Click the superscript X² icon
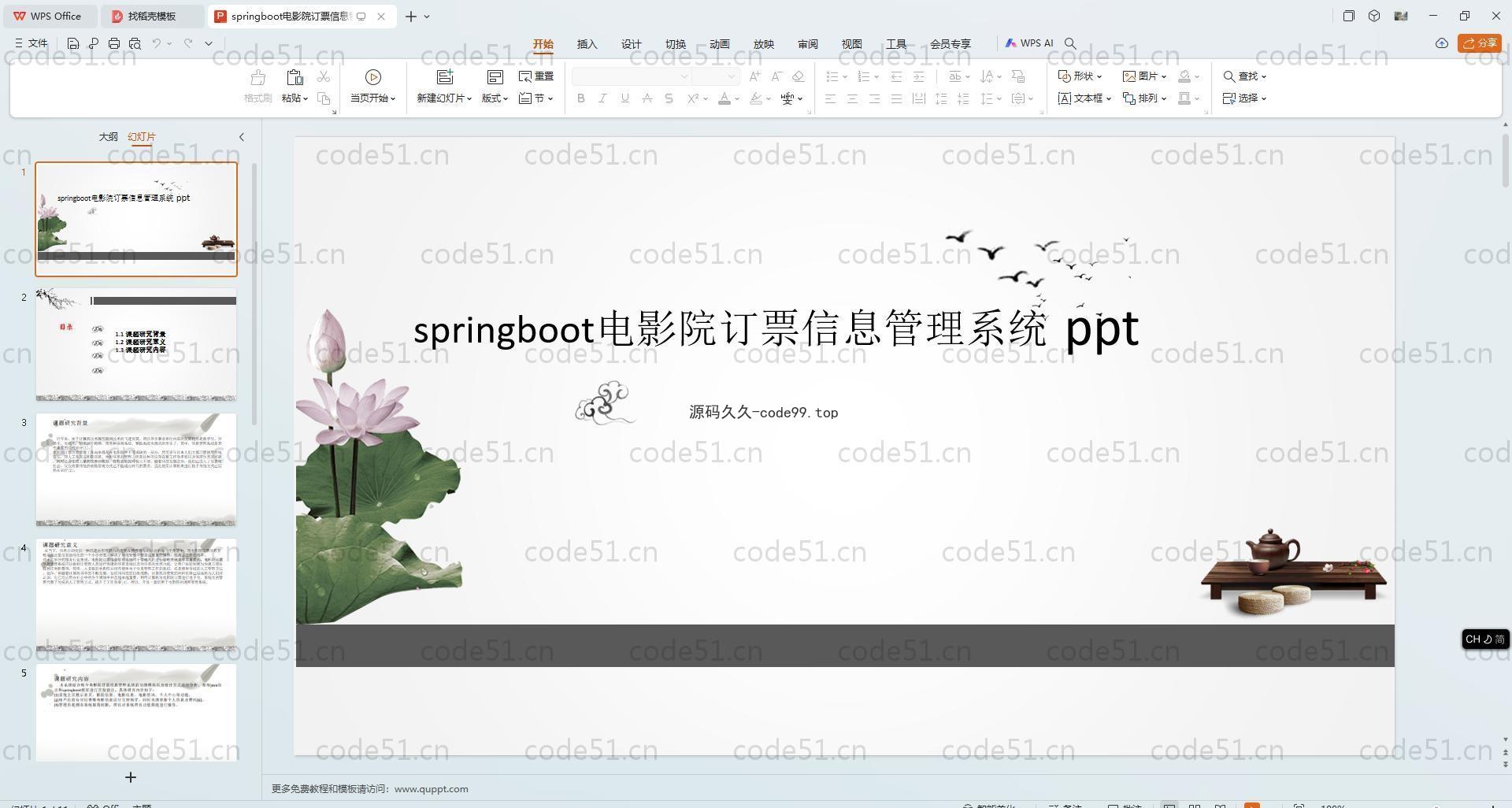 point(693,98)
